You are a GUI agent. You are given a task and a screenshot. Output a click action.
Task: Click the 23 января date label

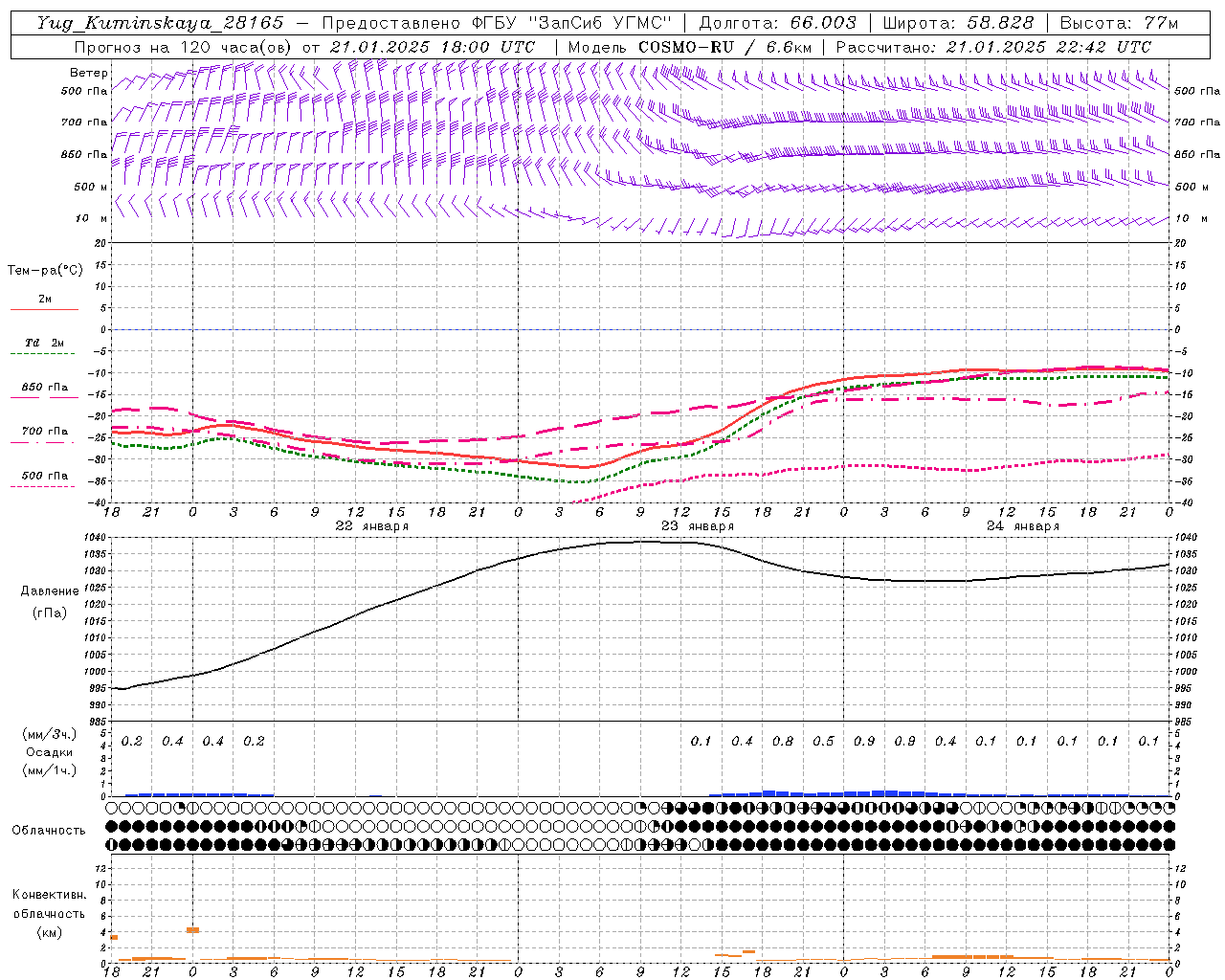pos(698,526)
